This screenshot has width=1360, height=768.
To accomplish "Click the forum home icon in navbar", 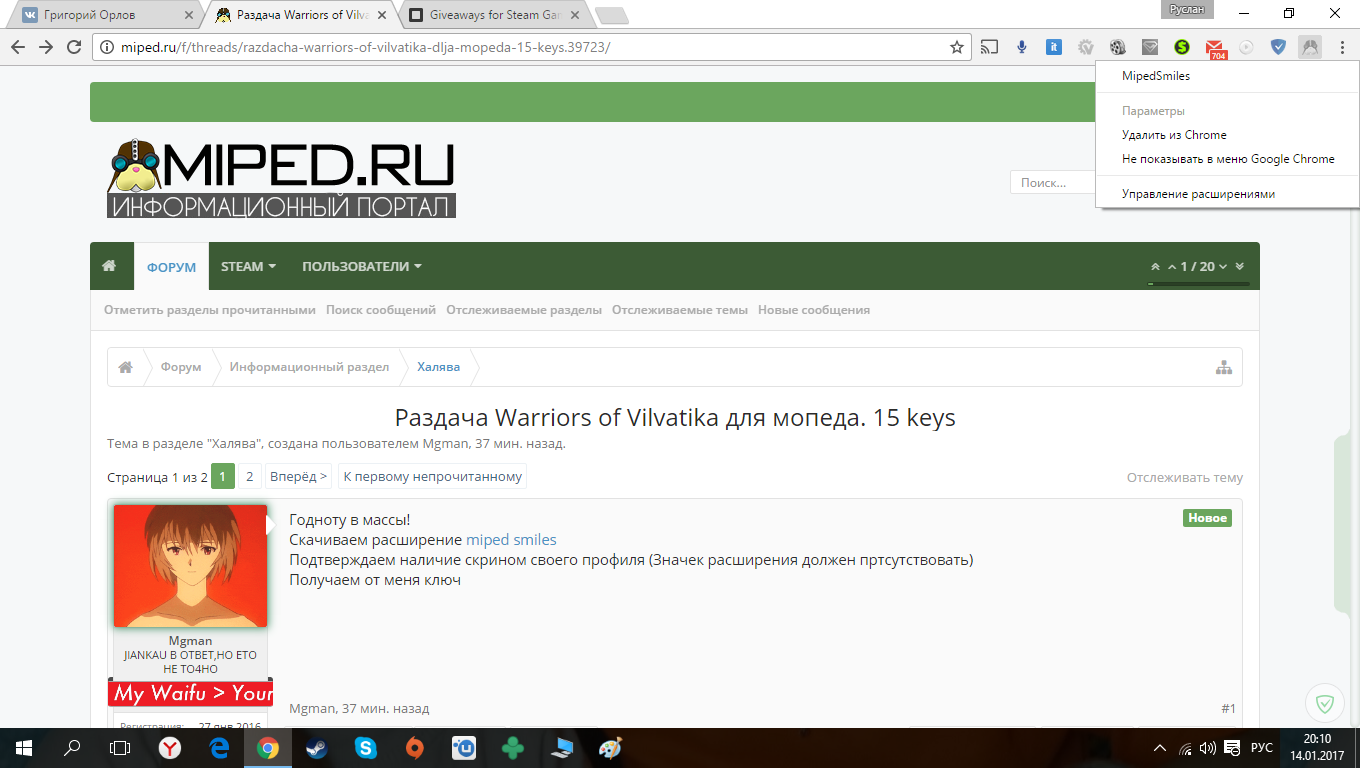I will [109, 266].
